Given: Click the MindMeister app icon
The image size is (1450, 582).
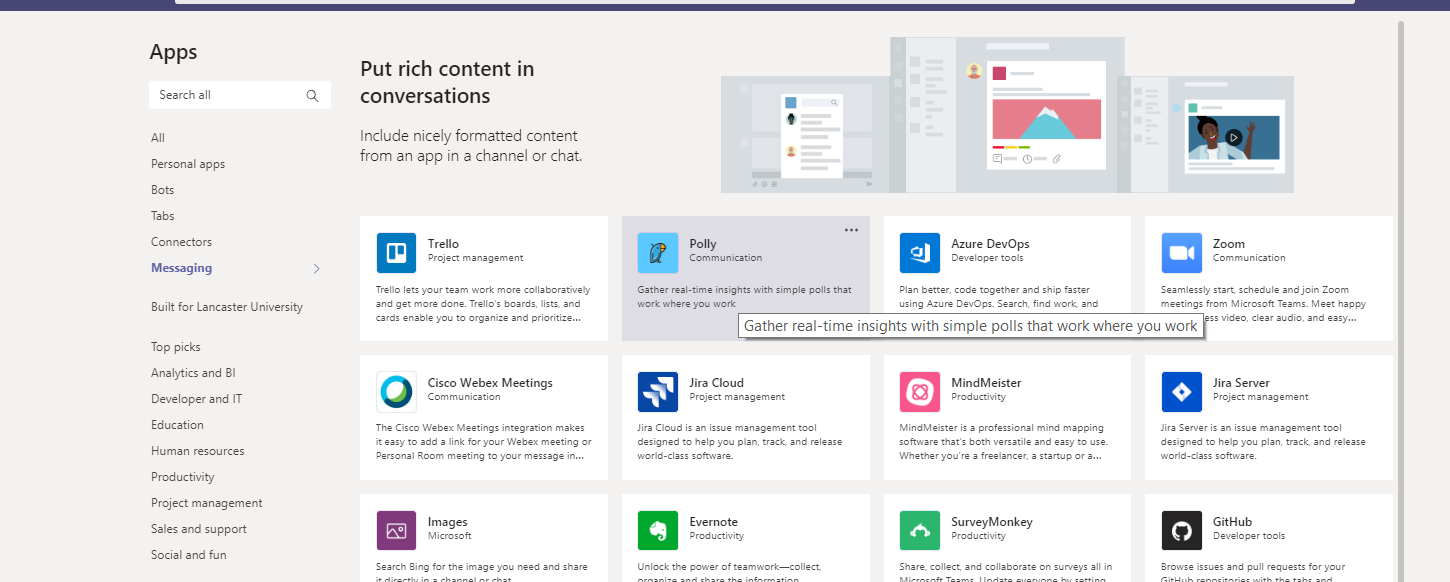Looking at the screenshot, I should [x=920, y=392].
